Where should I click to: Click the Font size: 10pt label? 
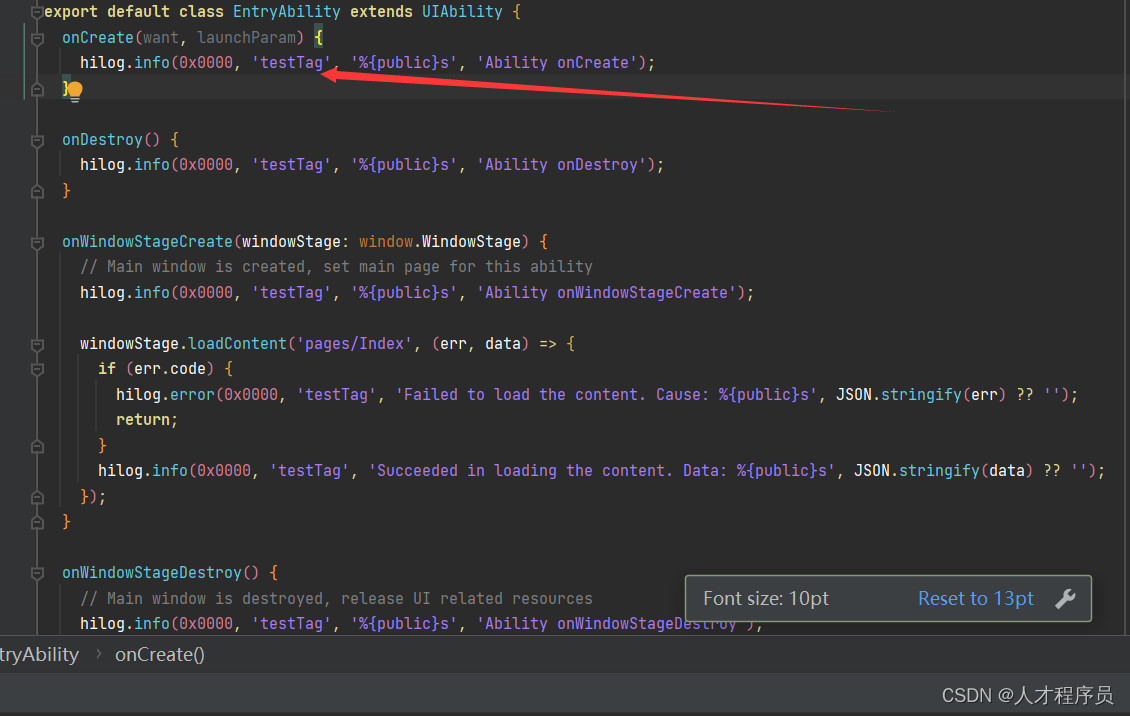pos(766,599)
